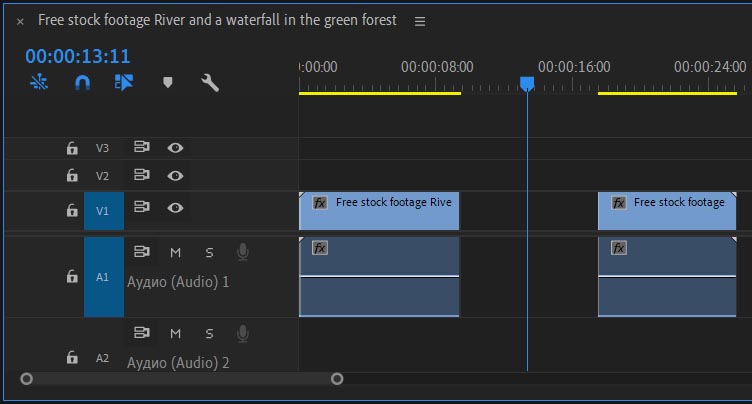Hide V1 track with eye icon
Image resolution: width=752 pixels, height=404 pixels.
[175, 208]
